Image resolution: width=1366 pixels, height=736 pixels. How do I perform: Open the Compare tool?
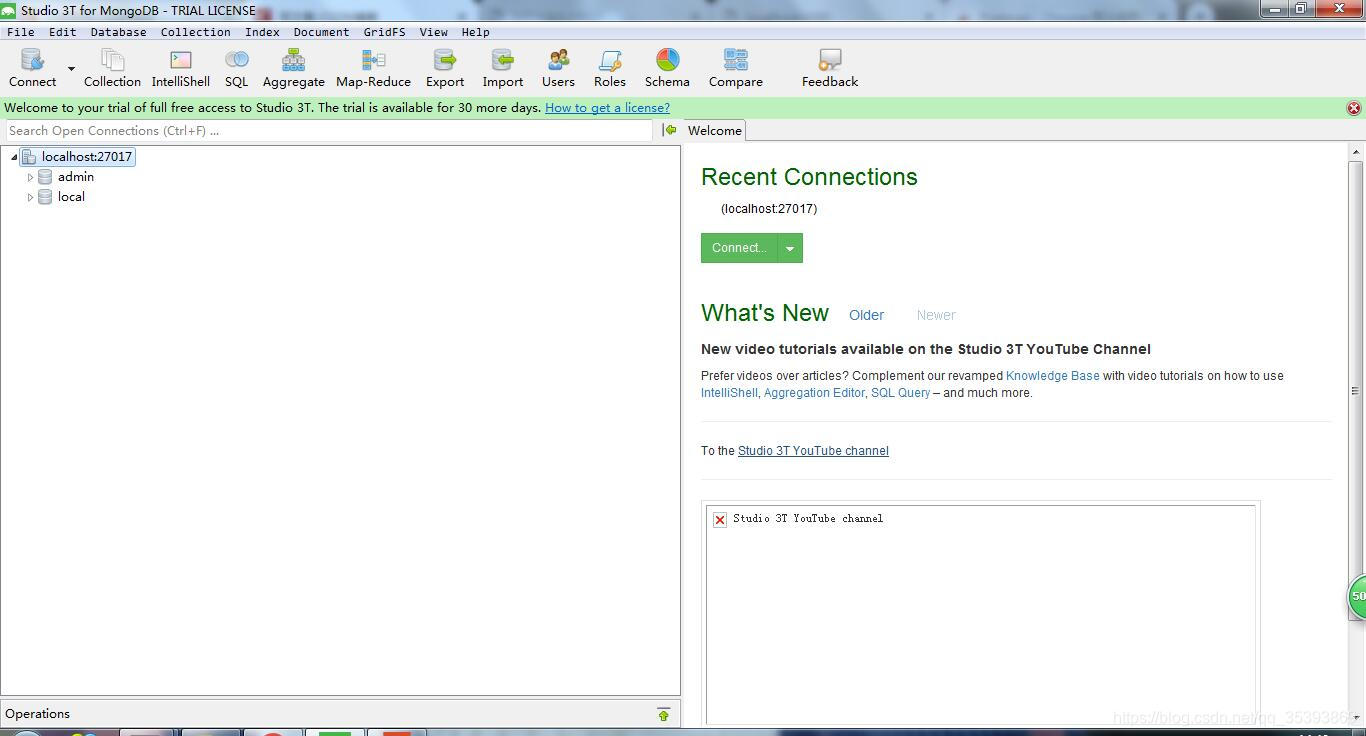[736, 68]
